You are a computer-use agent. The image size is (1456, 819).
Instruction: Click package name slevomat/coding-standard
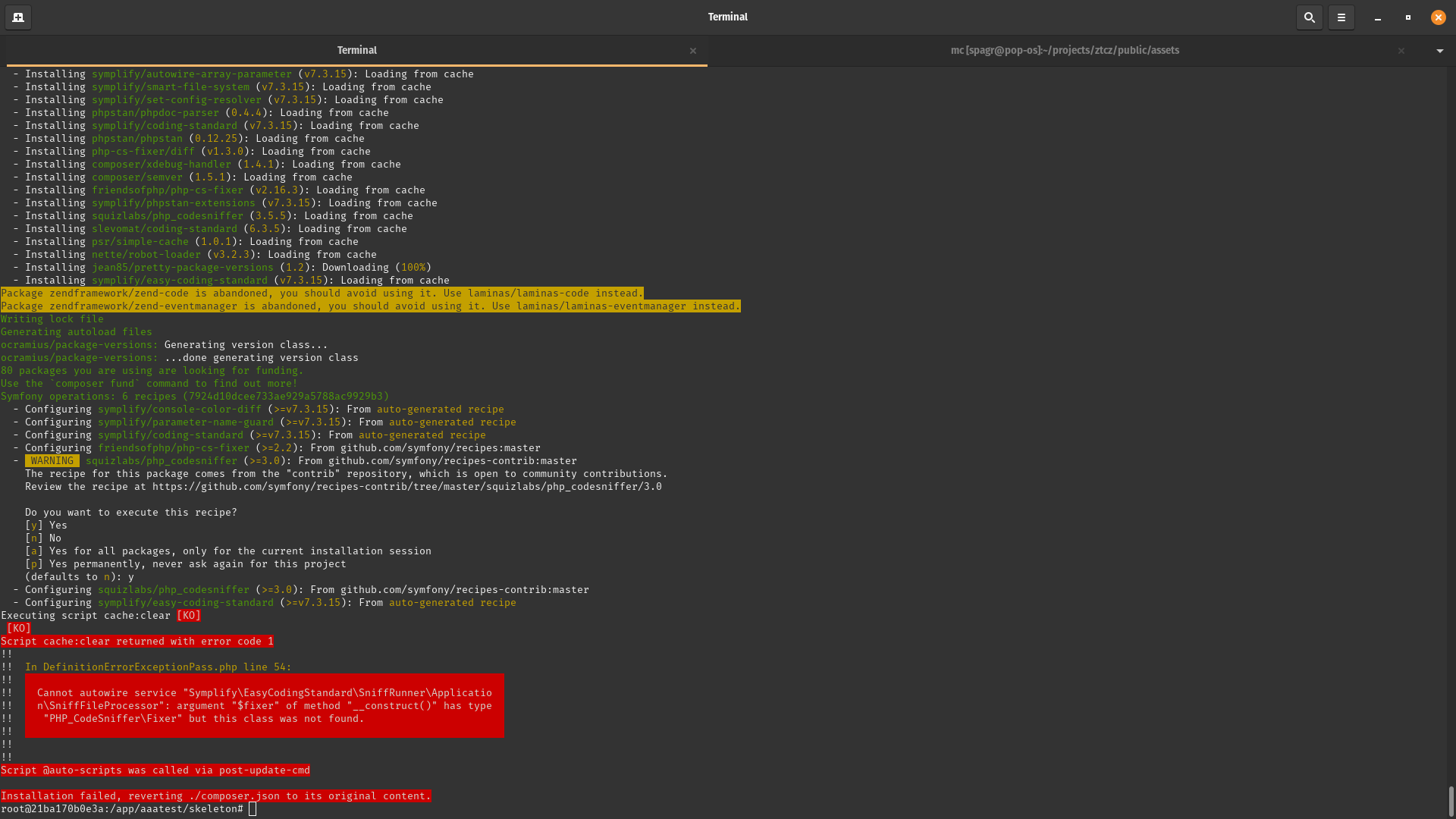[x=165, y=229]
